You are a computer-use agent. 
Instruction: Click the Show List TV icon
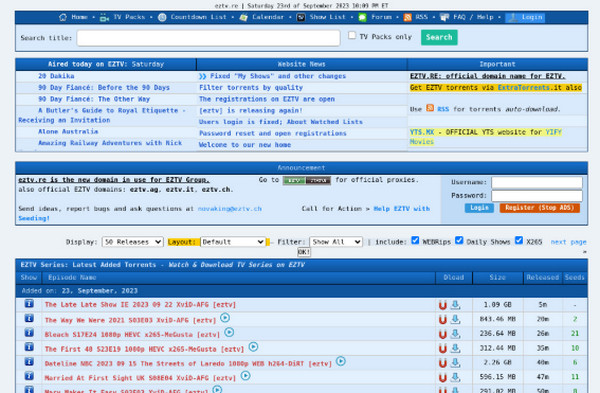coord(301,17)
